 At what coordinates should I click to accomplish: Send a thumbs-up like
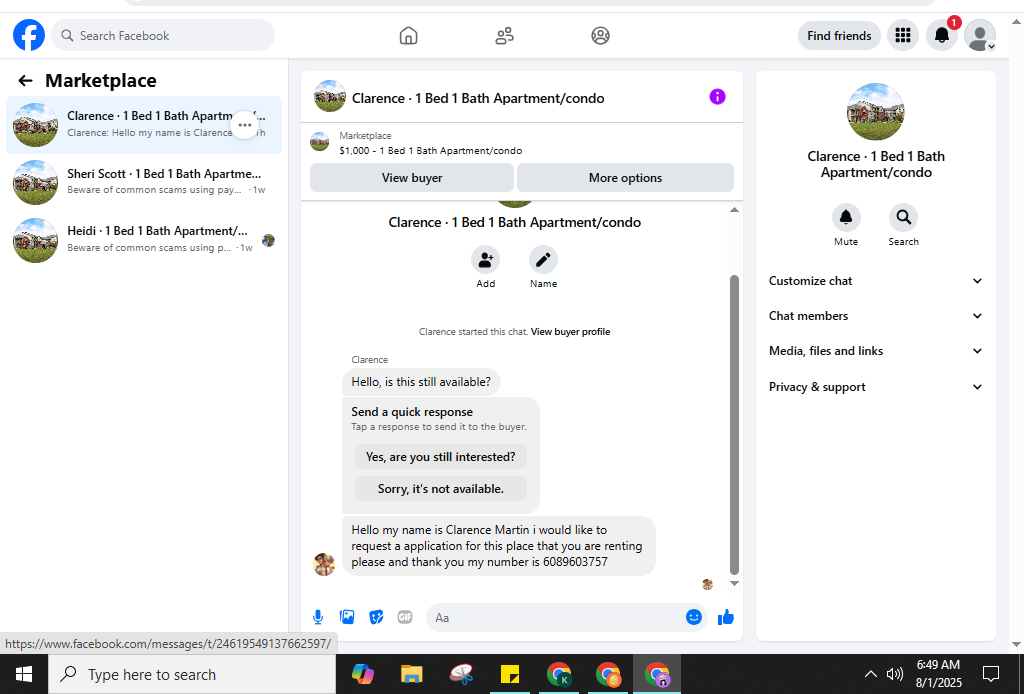[x=726, y=617]
